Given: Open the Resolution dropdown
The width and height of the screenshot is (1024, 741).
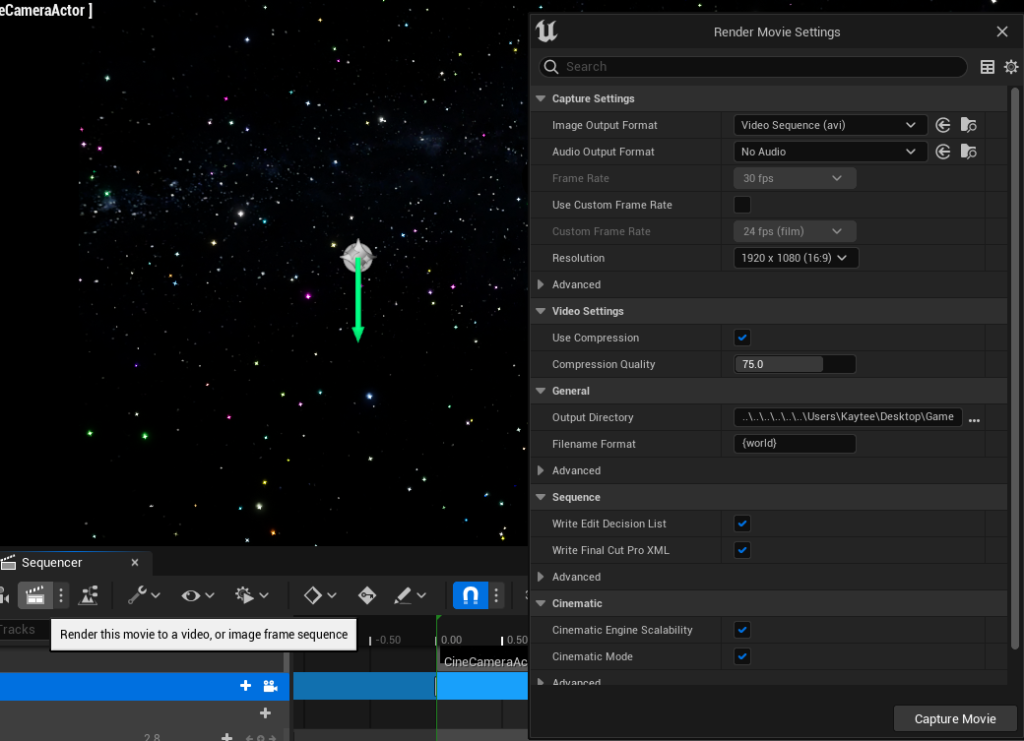Looking at the screenshot, I should [x=795, y=258].
